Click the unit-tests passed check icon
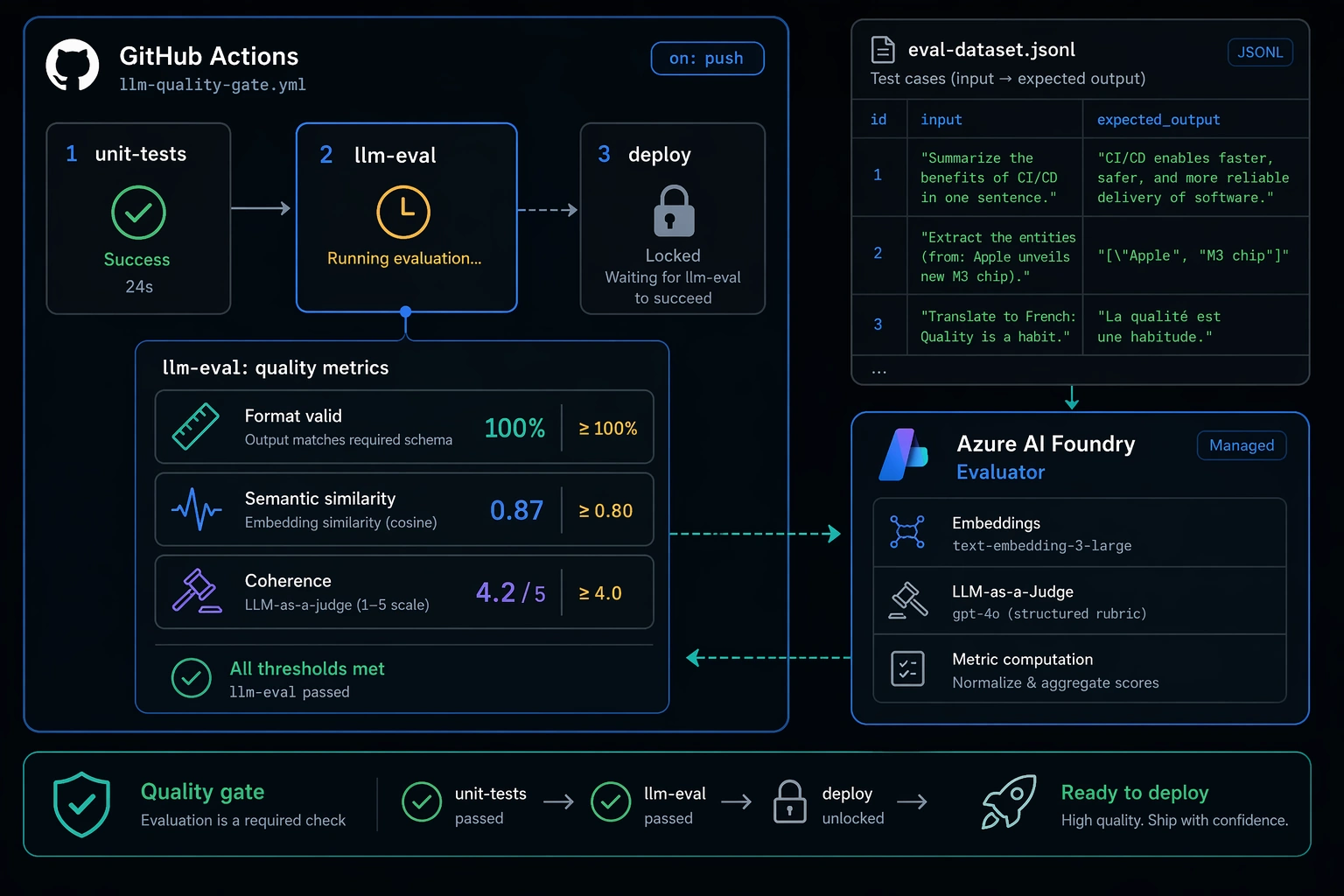The height and width of the screenshot is (896, 1344). pos(422,802)
